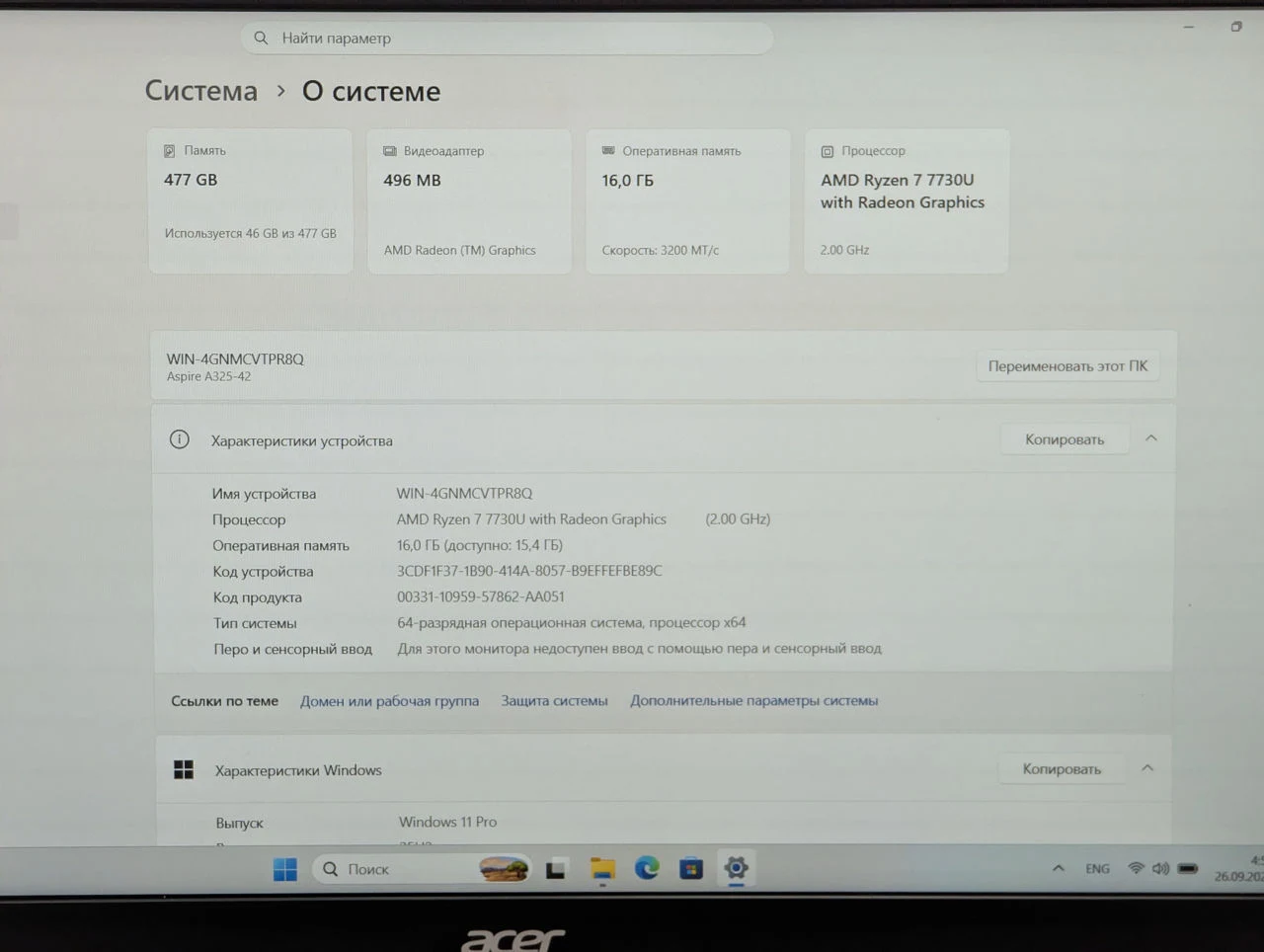Viewport: 1264px width, 952px height.
Task: Open Дополнительные параметры системы link
Action: tap(753, 700)
